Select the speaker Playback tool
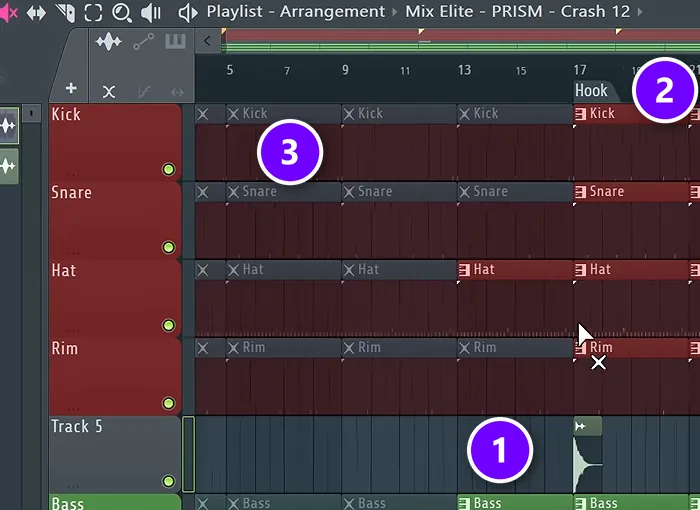 [151, 13]
